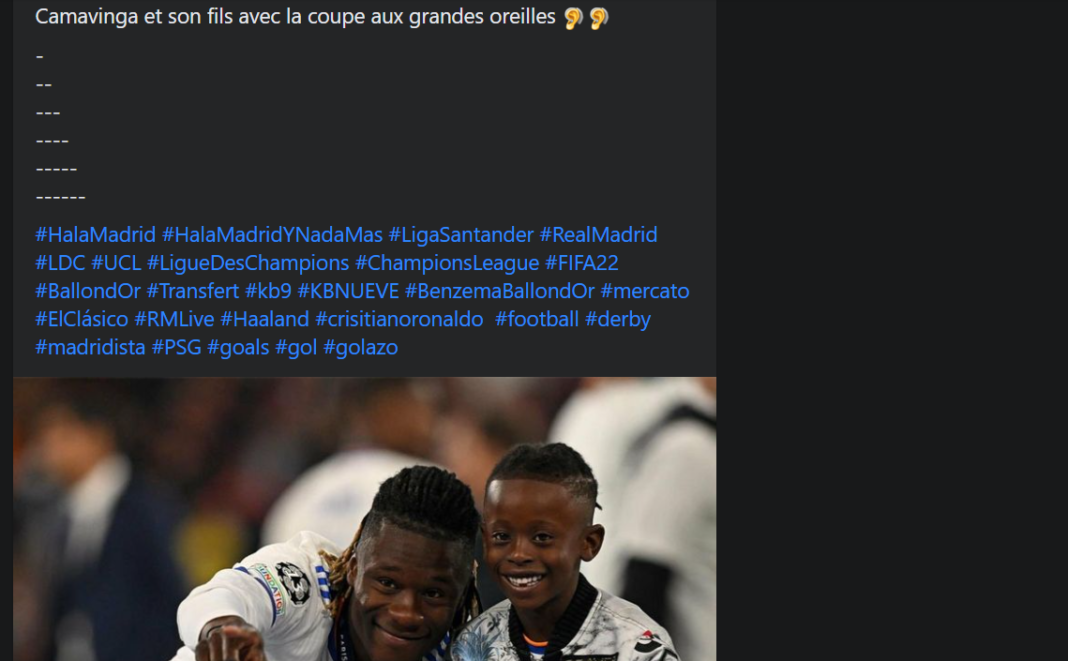Viewport: 1068px width, 661px height.
Task: Follow the #mercato hashtag
Action: 645,291
